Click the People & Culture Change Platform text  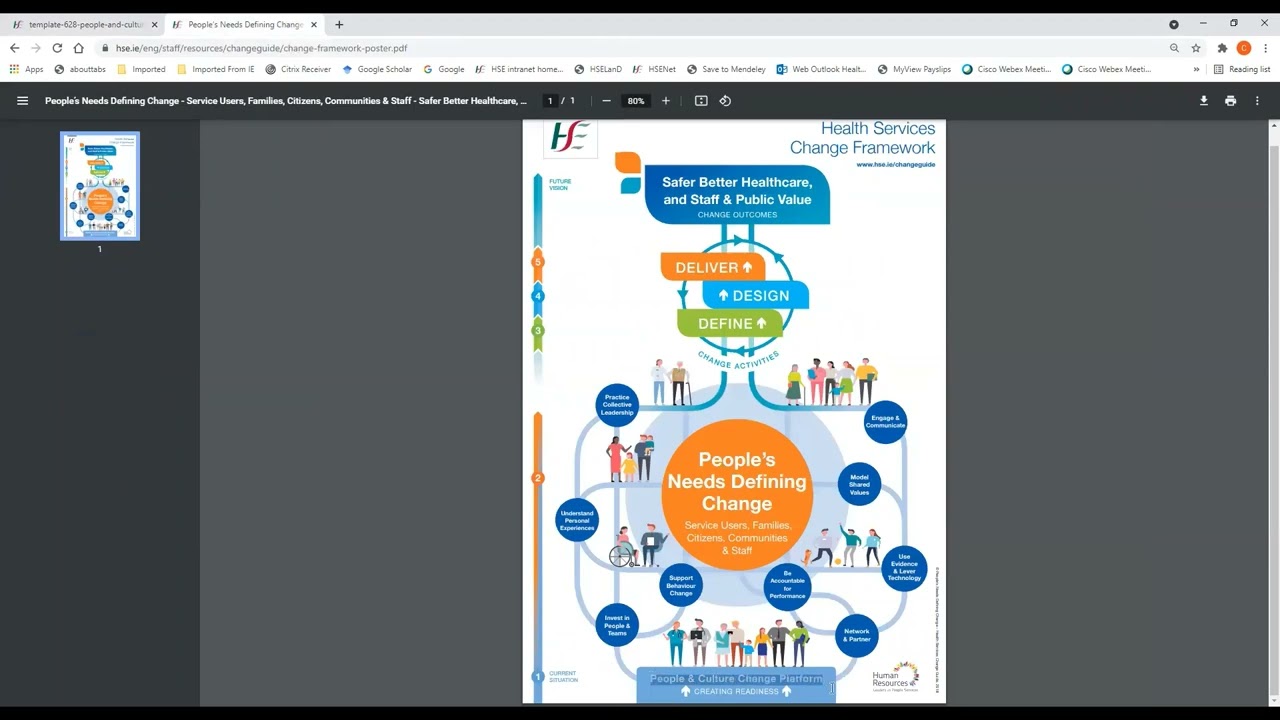(736, 679)
